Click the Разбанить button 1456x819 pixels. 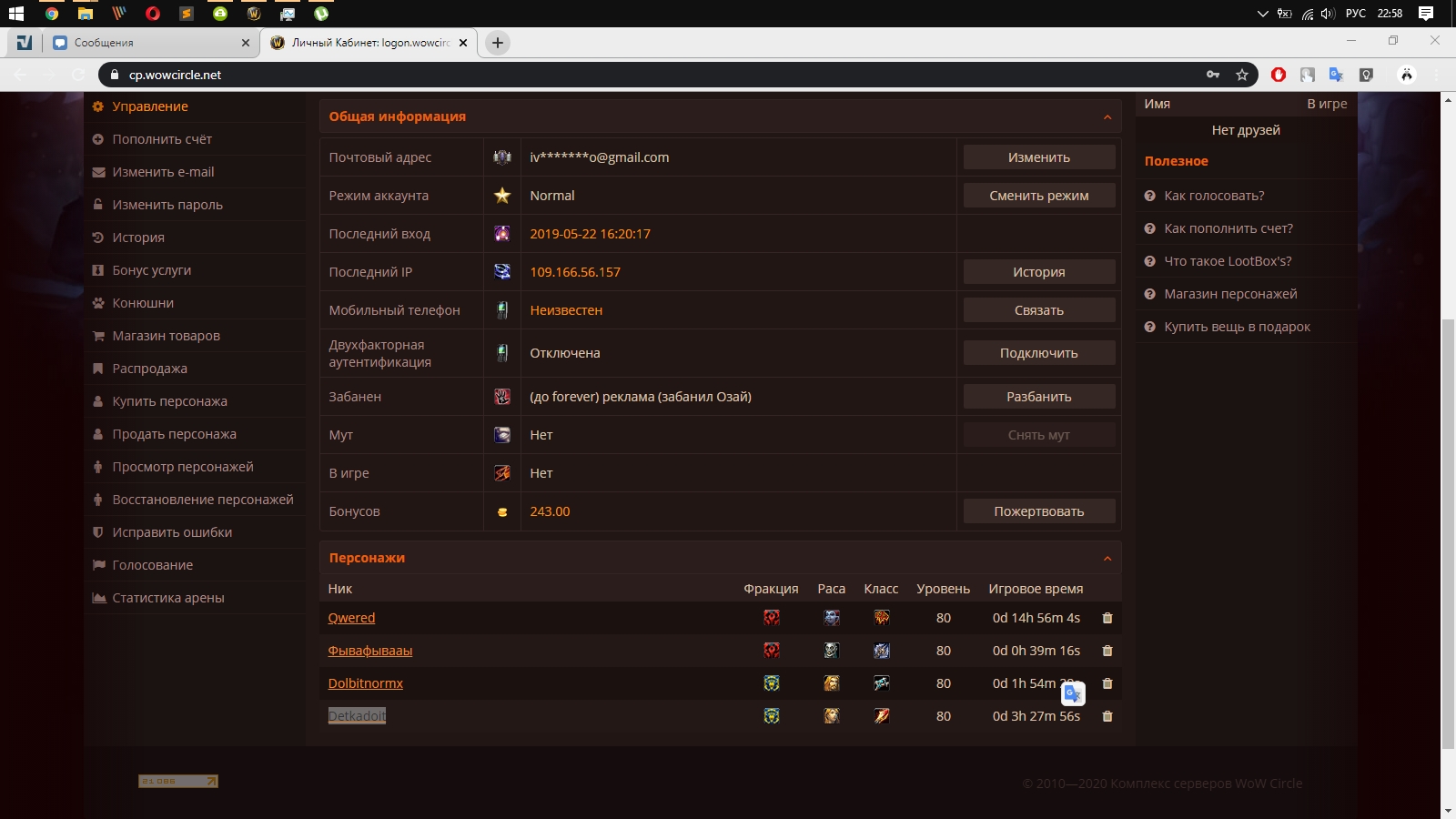(x=1038, y=397)
